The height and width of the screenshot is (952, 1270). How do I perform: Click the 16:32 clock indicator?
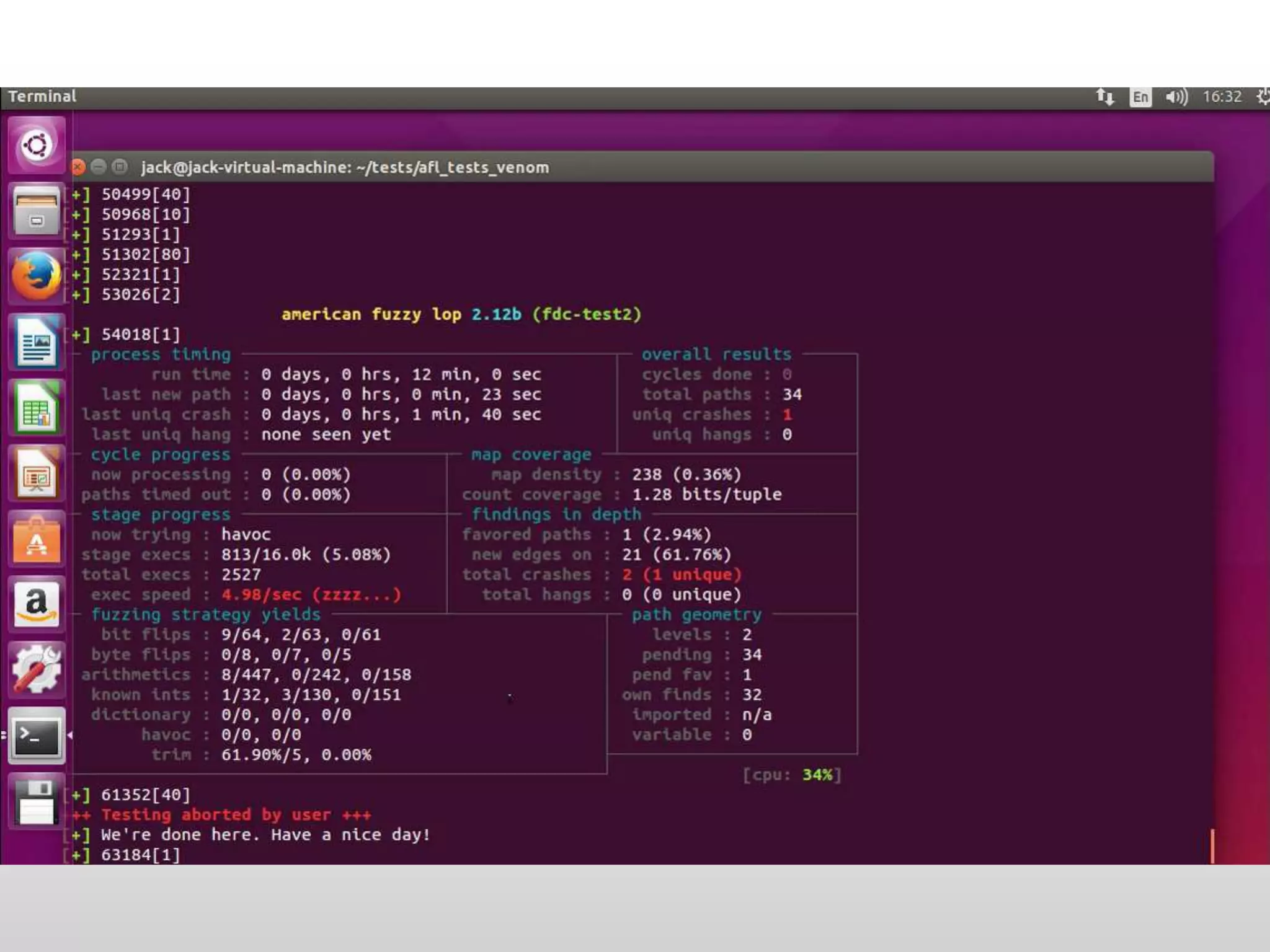(x=1222, y=97)
